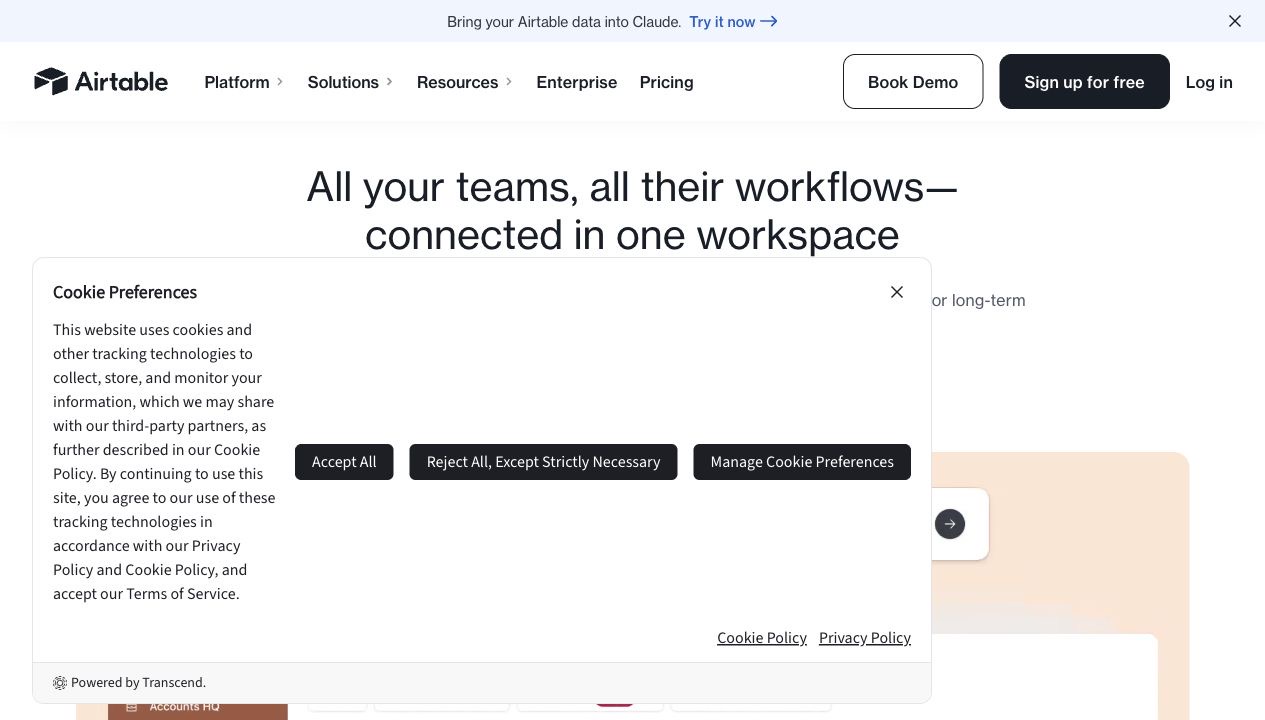
Task: Click the dark circular arrow button
Action: (x=950, y=524)
